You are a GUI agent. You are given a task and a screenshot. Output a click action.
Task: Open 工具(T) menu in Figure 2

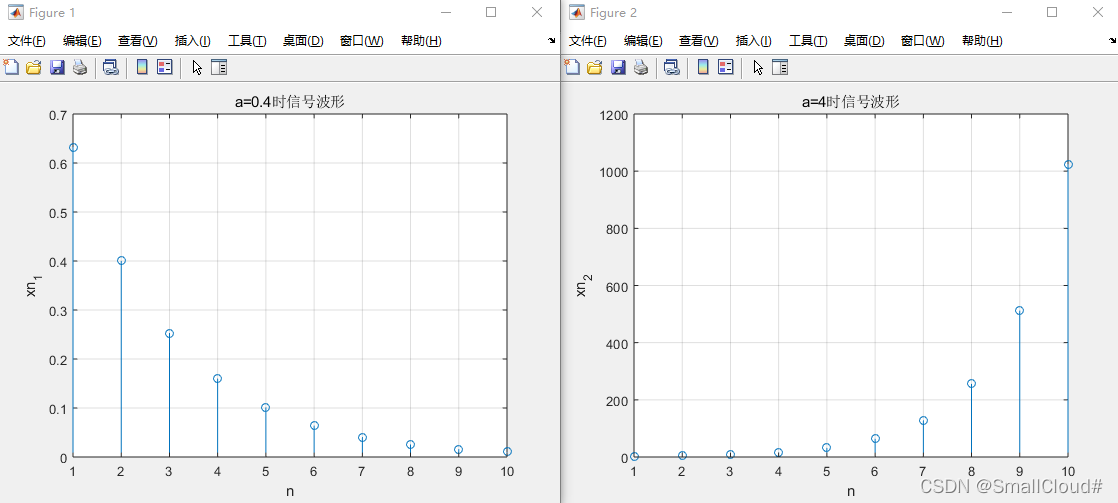808,41
